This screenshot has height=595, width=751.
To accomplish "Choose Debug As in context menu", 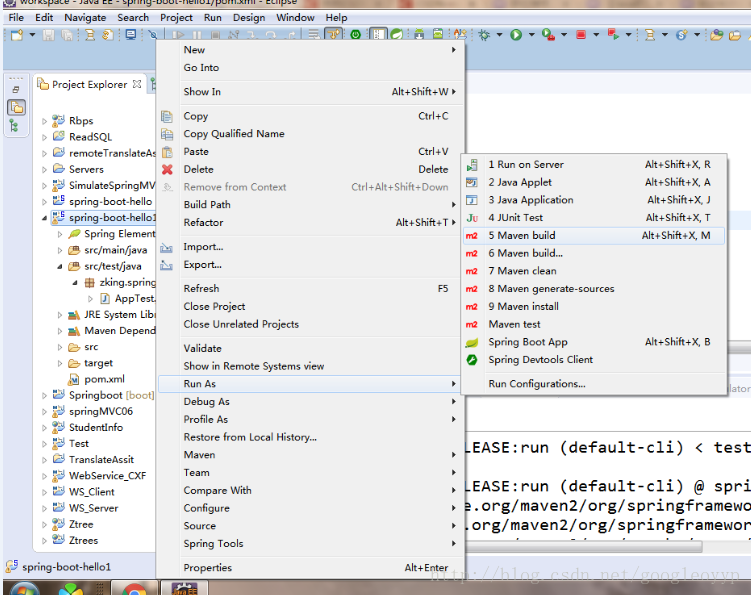I will point(310,401).
